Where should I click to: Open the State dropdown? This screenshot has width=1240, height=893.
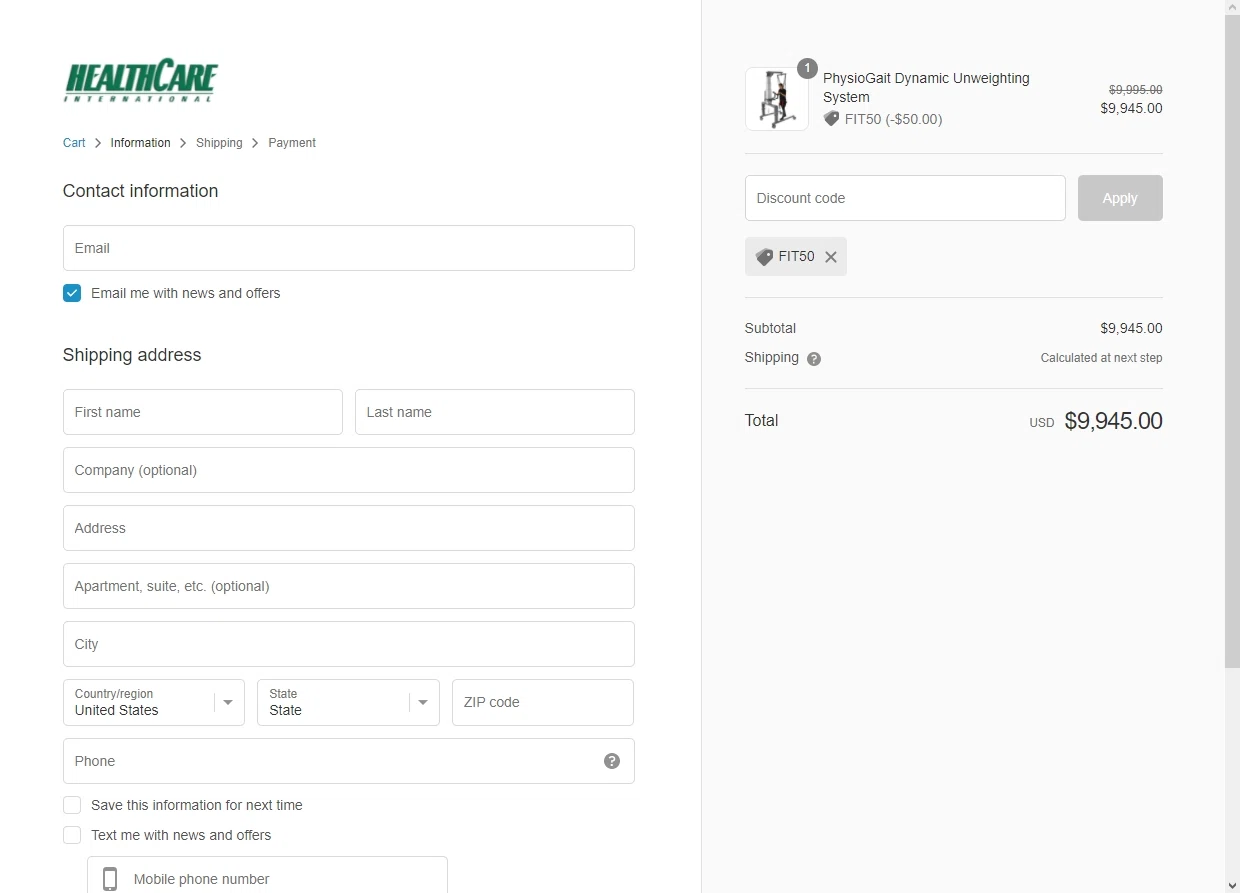coord(348,702)
